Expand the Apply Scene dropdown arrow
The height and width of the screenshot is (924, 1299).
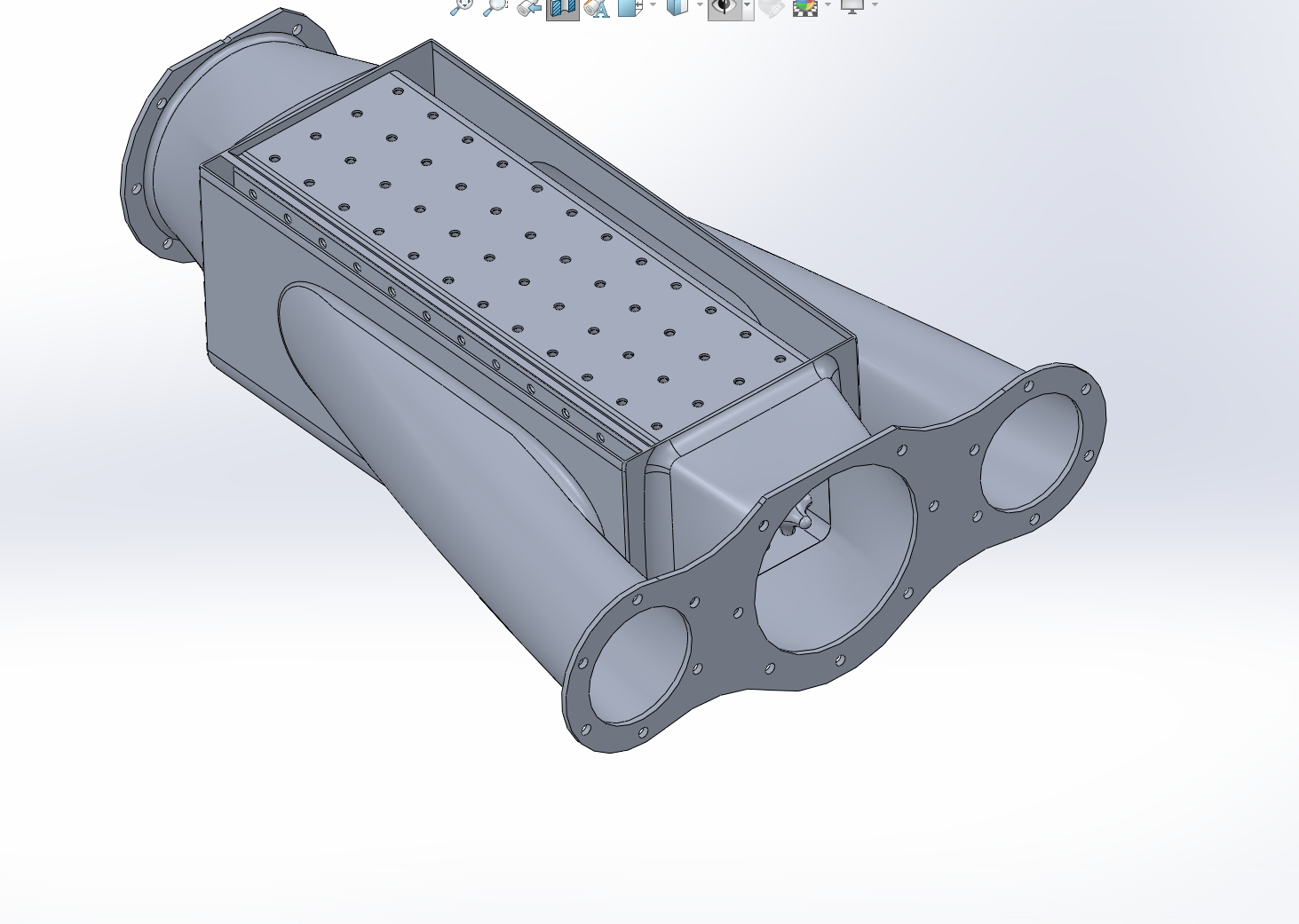pos(828,5)
